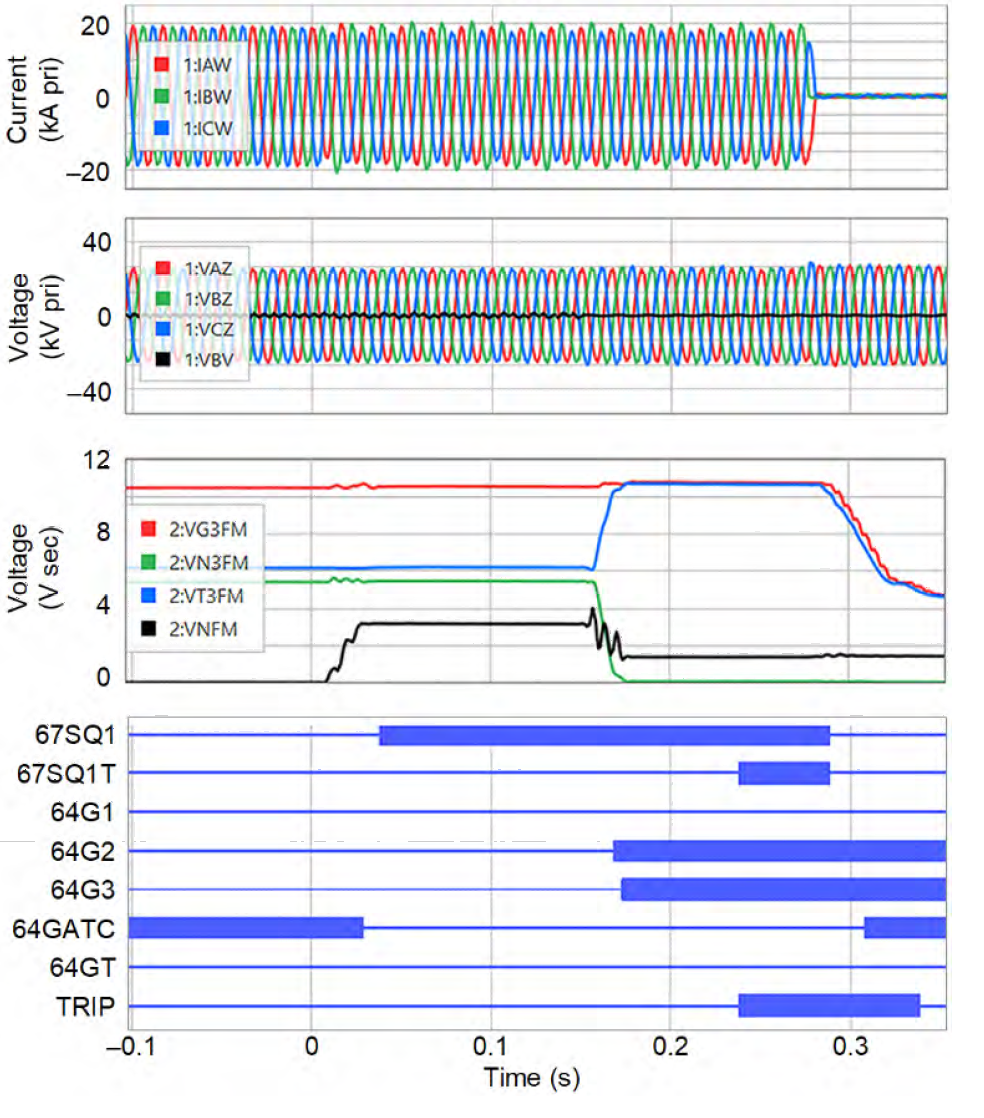Select the 1:VCZ legend label

(210, 329)
